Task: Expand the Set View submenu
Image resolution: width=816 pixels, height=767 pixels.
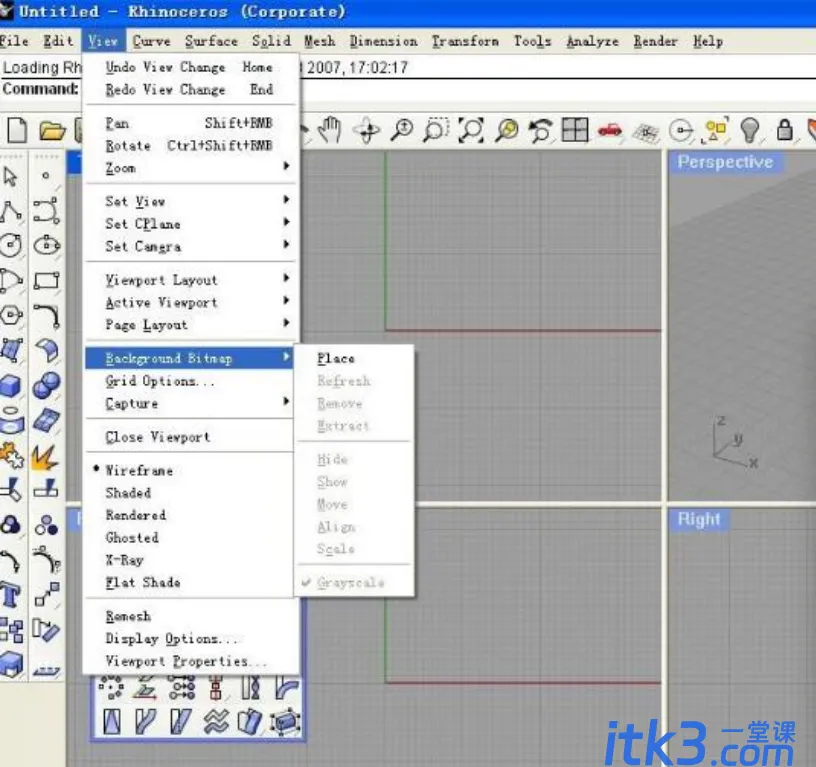Action: point(192,201)
